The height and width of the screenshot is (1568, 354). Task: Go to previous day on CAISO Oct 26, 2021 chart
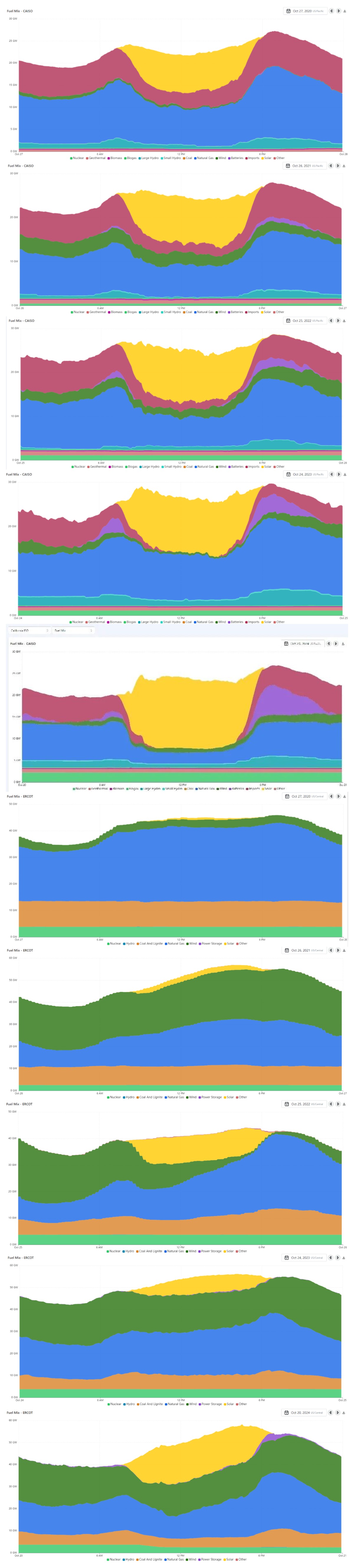click(332, 166)
